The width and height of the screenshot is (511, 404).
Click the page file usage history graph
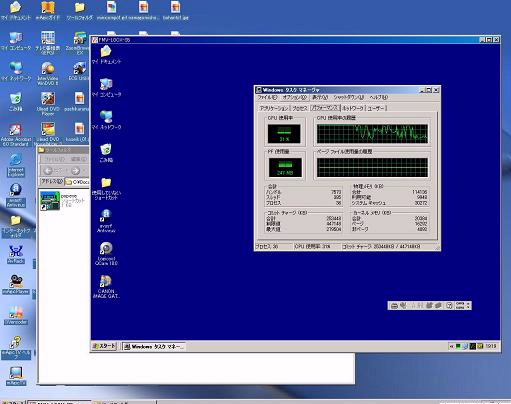(372, 167)
